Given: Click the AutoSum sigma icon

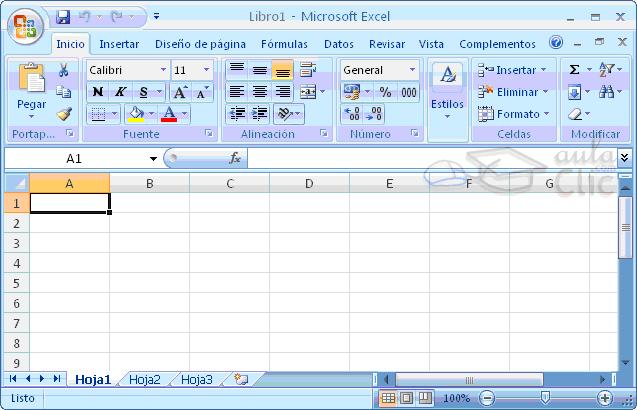Looking at the screenshot, I should (x=574, y=70).
